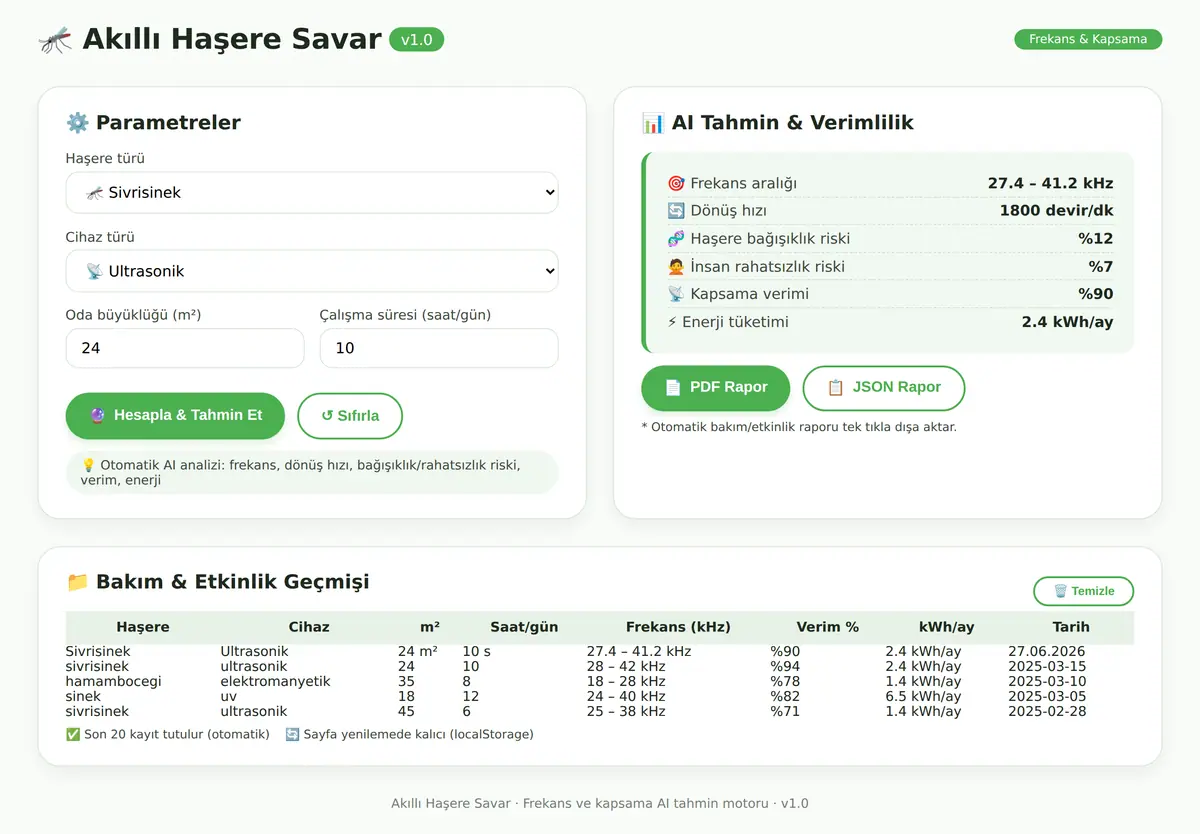Click the Frekans & Kapsama badge
Screen dimensions: 1200x834
pyautogui.click(x=1088, y=40)
